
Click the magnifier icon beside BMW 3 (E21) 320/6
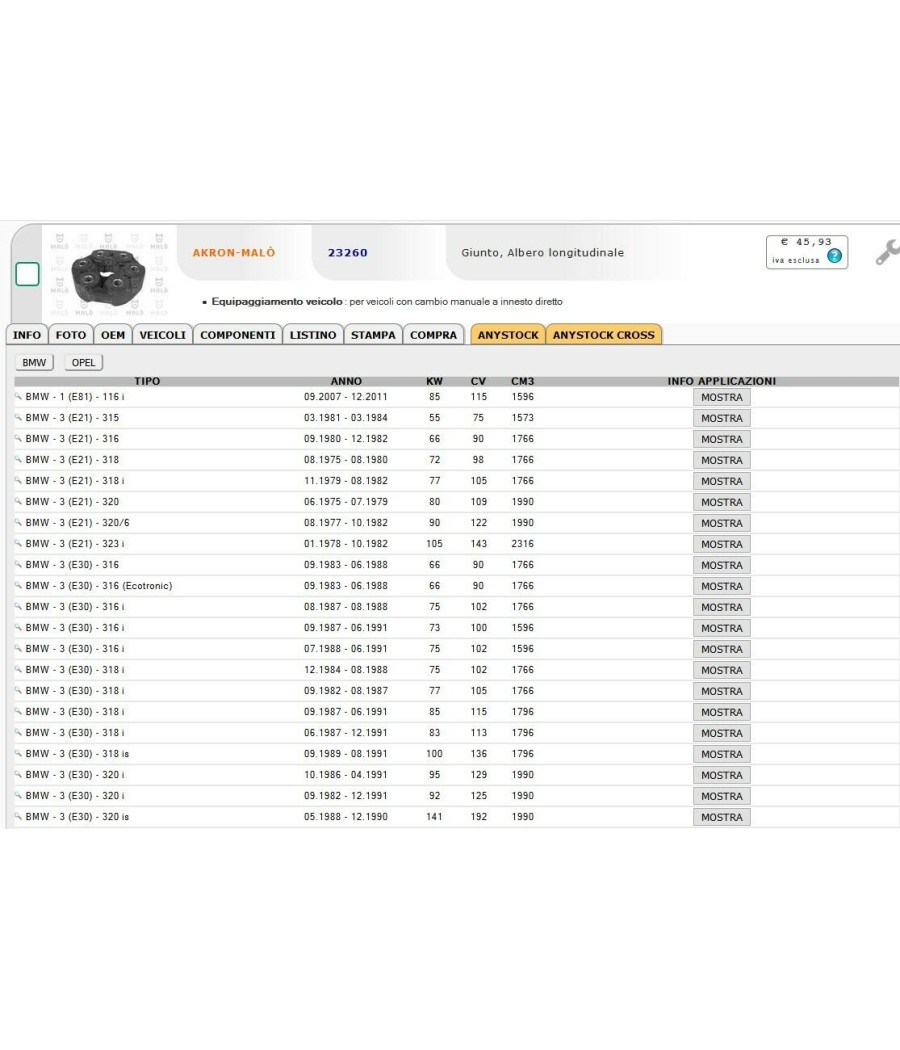click(x=18, y=522)
